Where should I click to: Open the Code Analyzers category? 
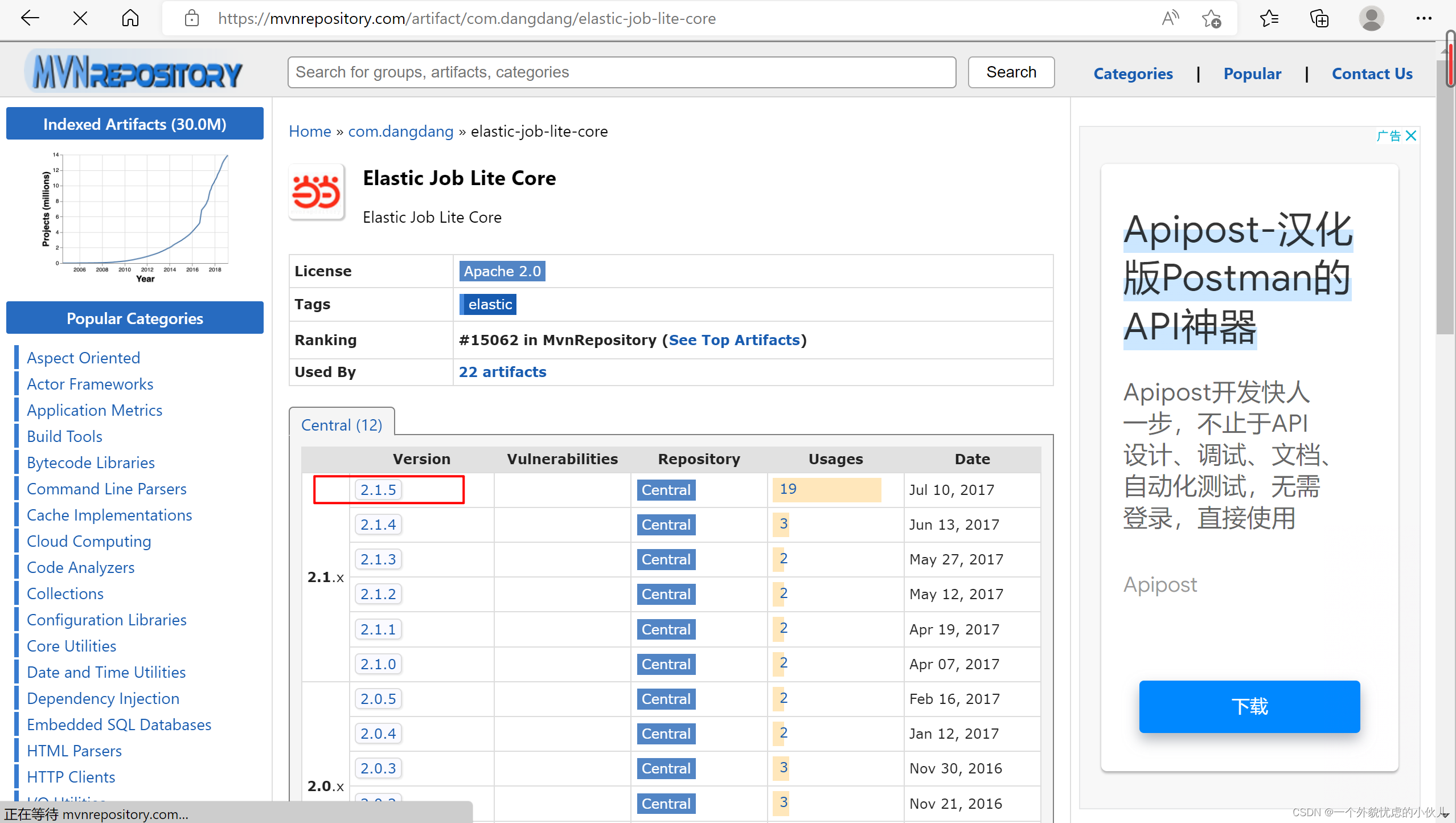tap(81, 567)
